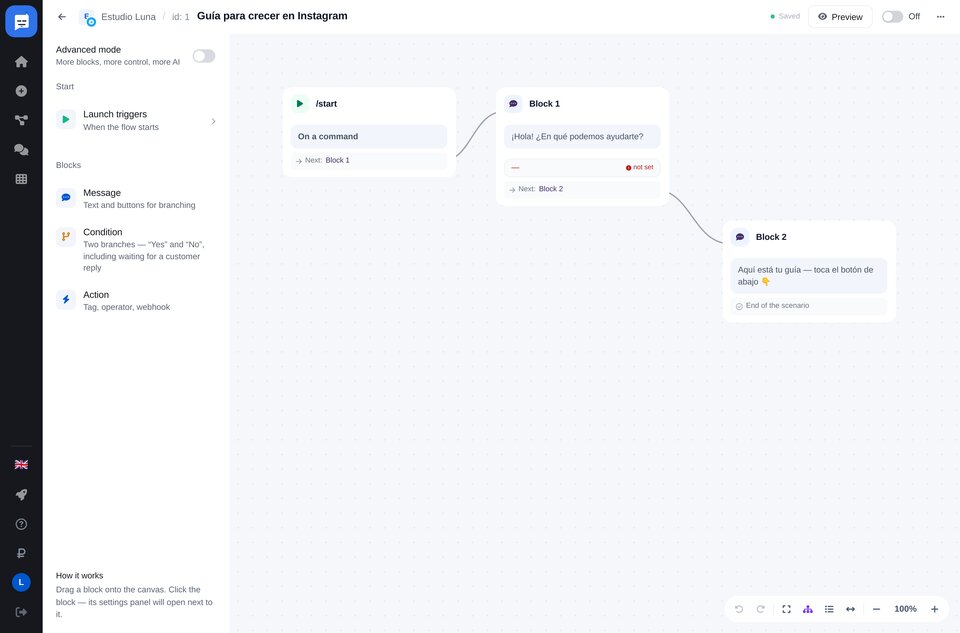Toggle the flow On/Off switch
Screen dimensions: 960x633
point(892,17)
